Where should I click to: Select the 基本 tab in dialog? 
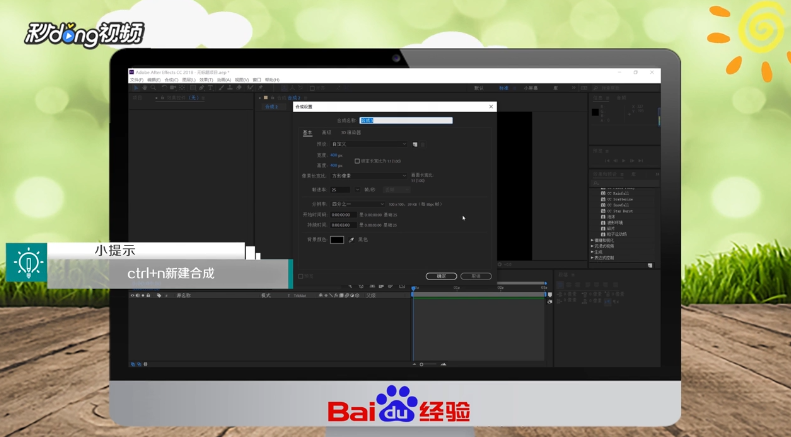tap(308, 132)
